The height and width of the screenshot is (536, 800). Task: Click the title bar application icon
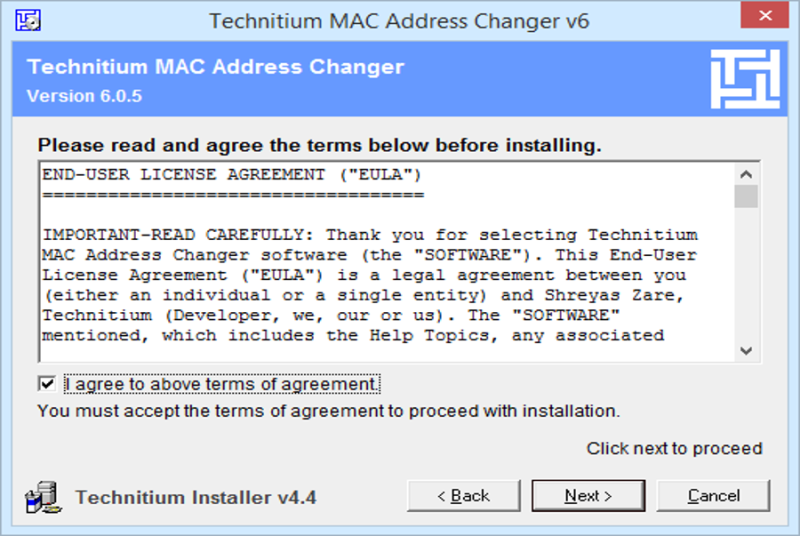point(28,21)
